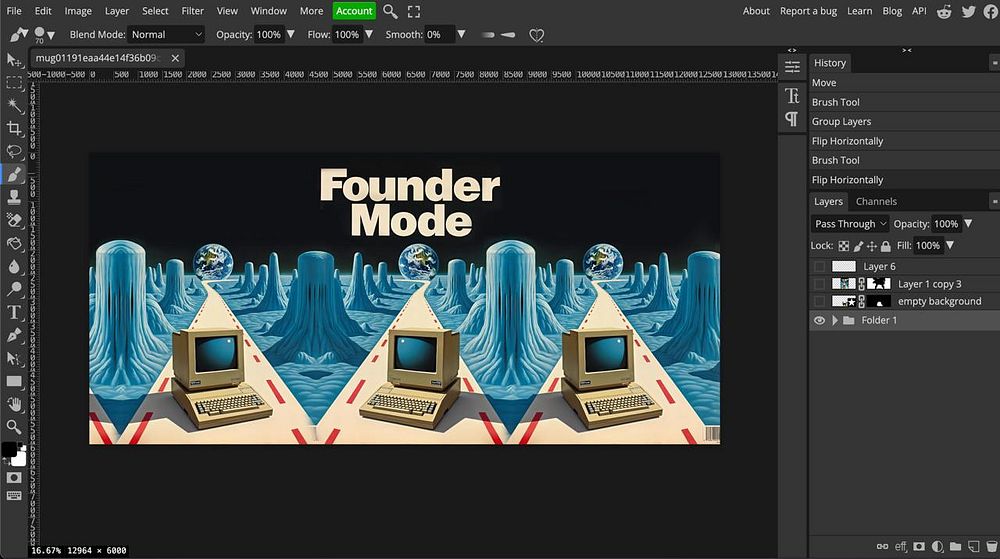Select the Rectangle Select tool
The width and height of the screenshot is (1000, 559).
13,83
